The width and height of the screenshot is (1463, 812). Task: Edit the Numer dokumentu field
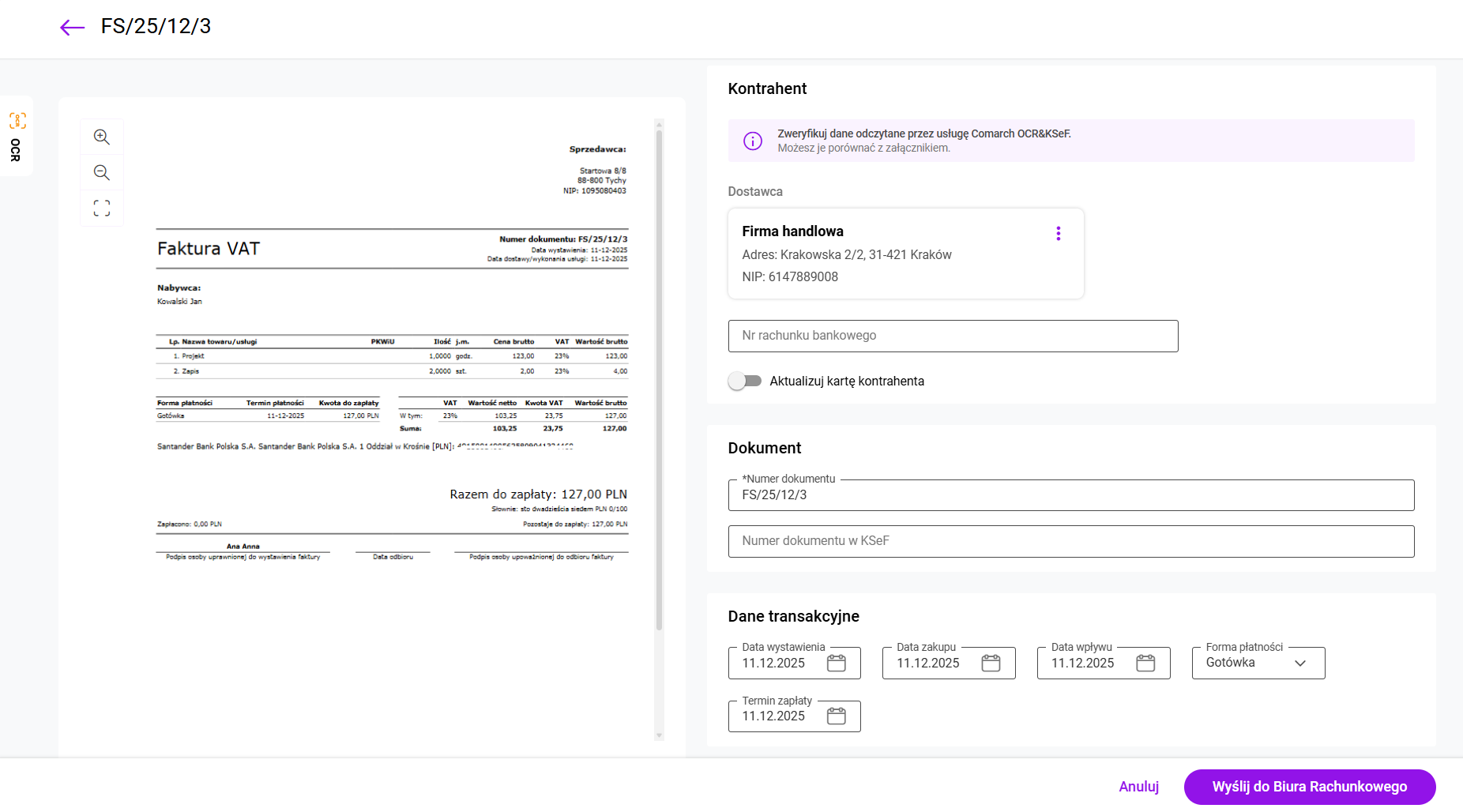pos(1070,495)
